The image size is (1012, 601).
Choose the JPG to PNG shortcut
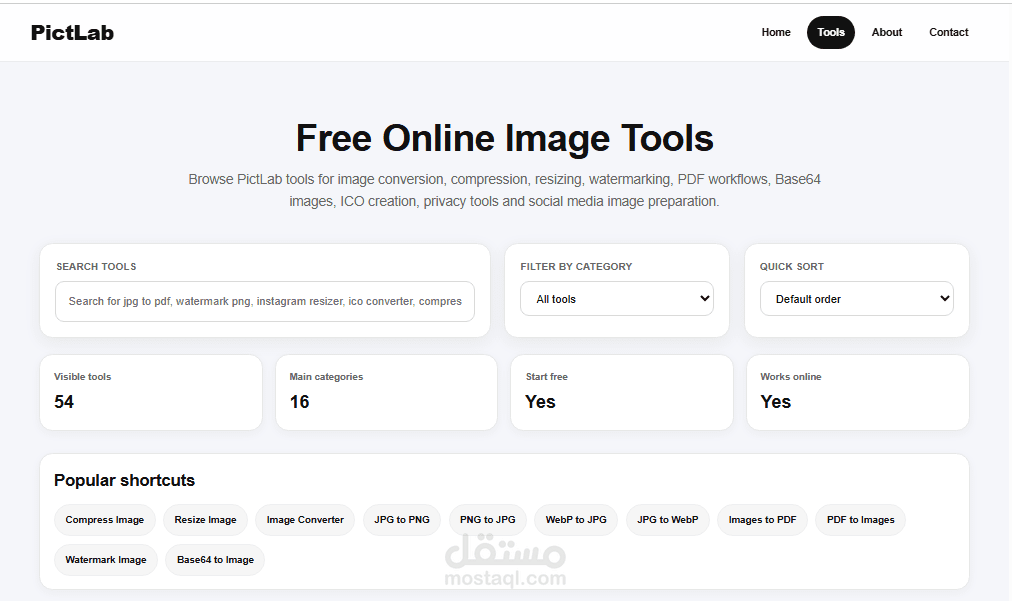click(401, 520)
